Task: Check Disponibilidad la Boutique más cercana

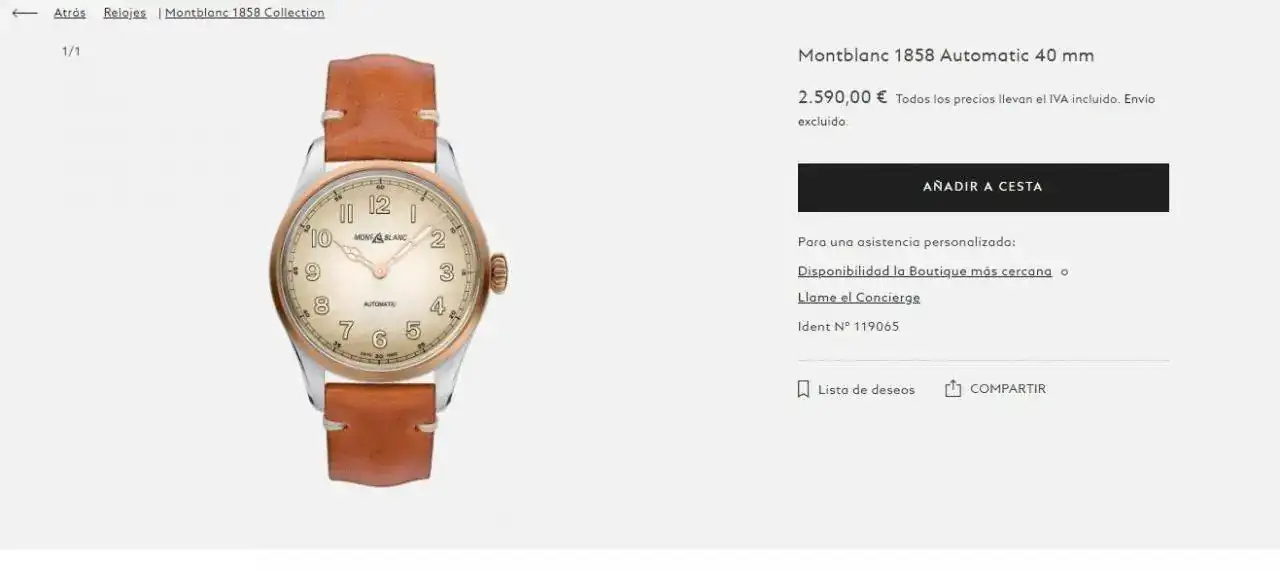Action: click(x=925, y=271)
